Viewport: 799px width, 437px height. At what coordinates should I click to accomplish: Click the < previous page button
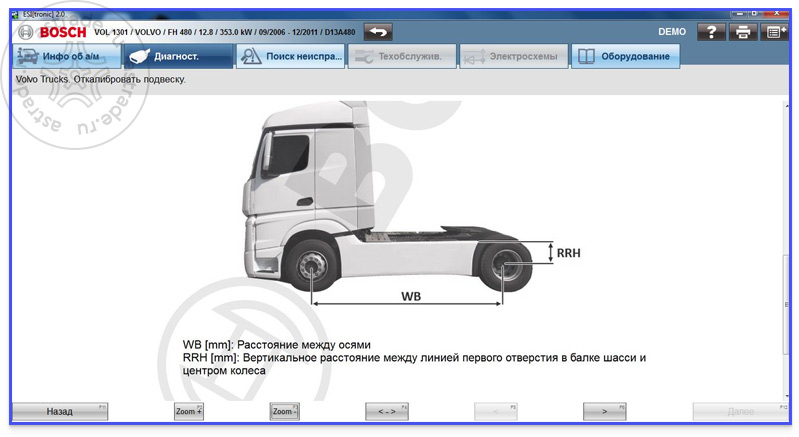(x=496, y=412)
